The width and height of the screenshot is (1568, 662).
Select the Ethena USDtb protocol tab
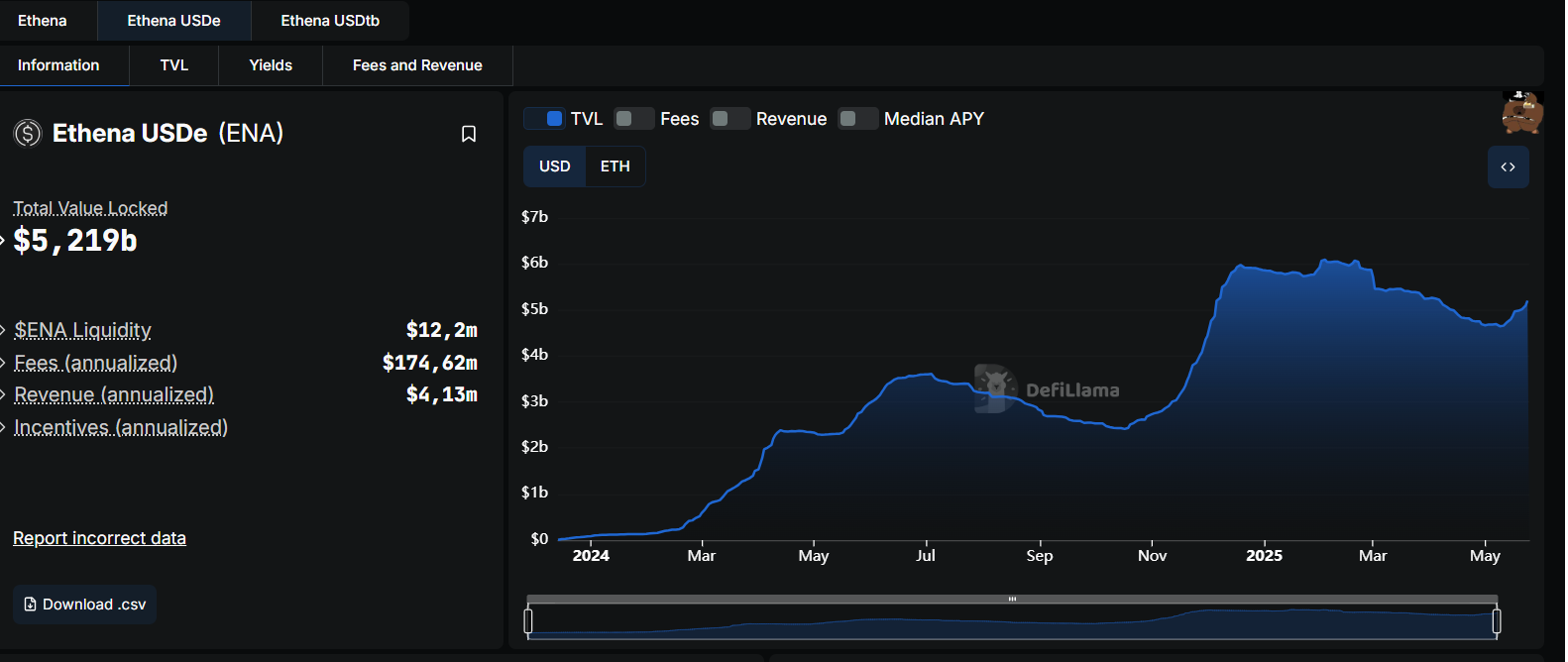(330, 21)
